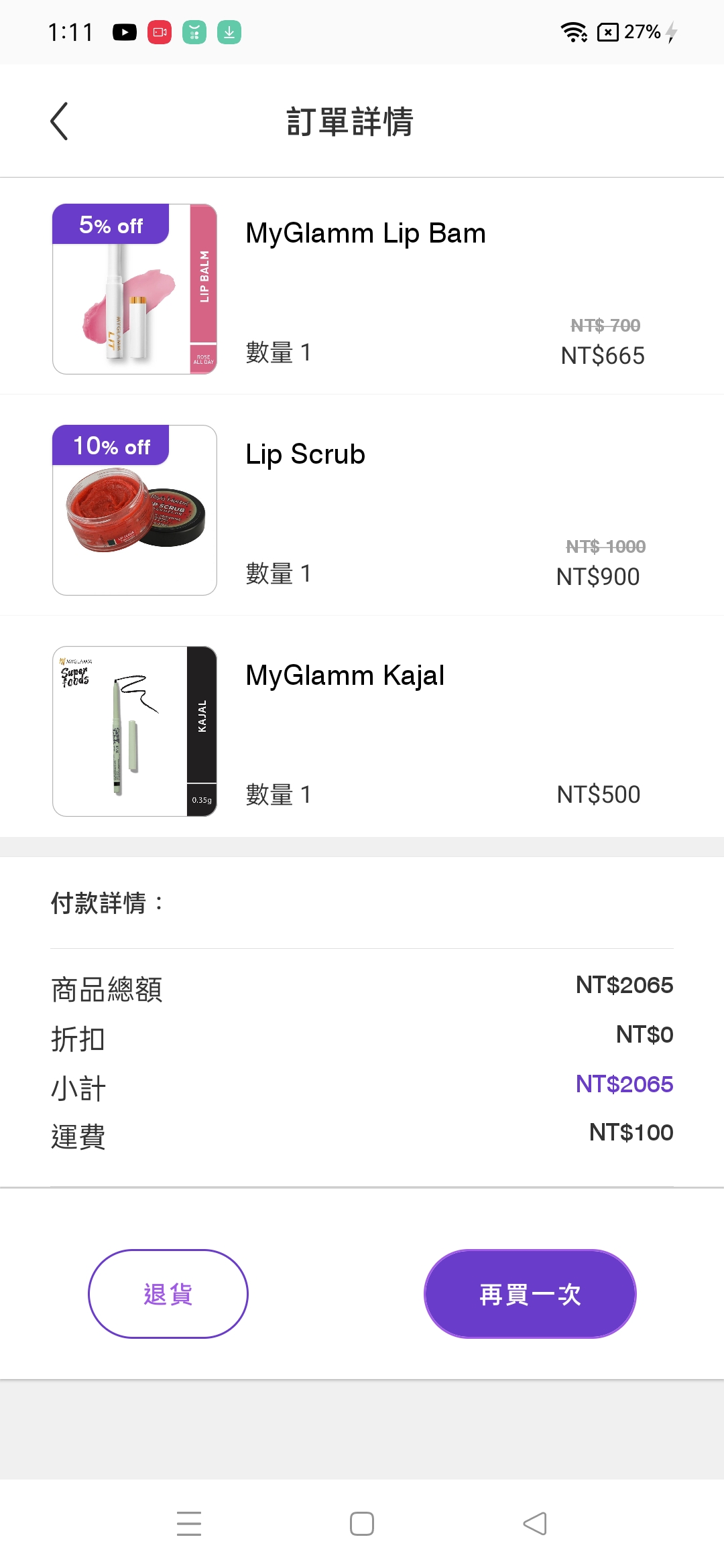Open the recent apps menu navigation button

pyautogui.click(x=189, y=1523)
